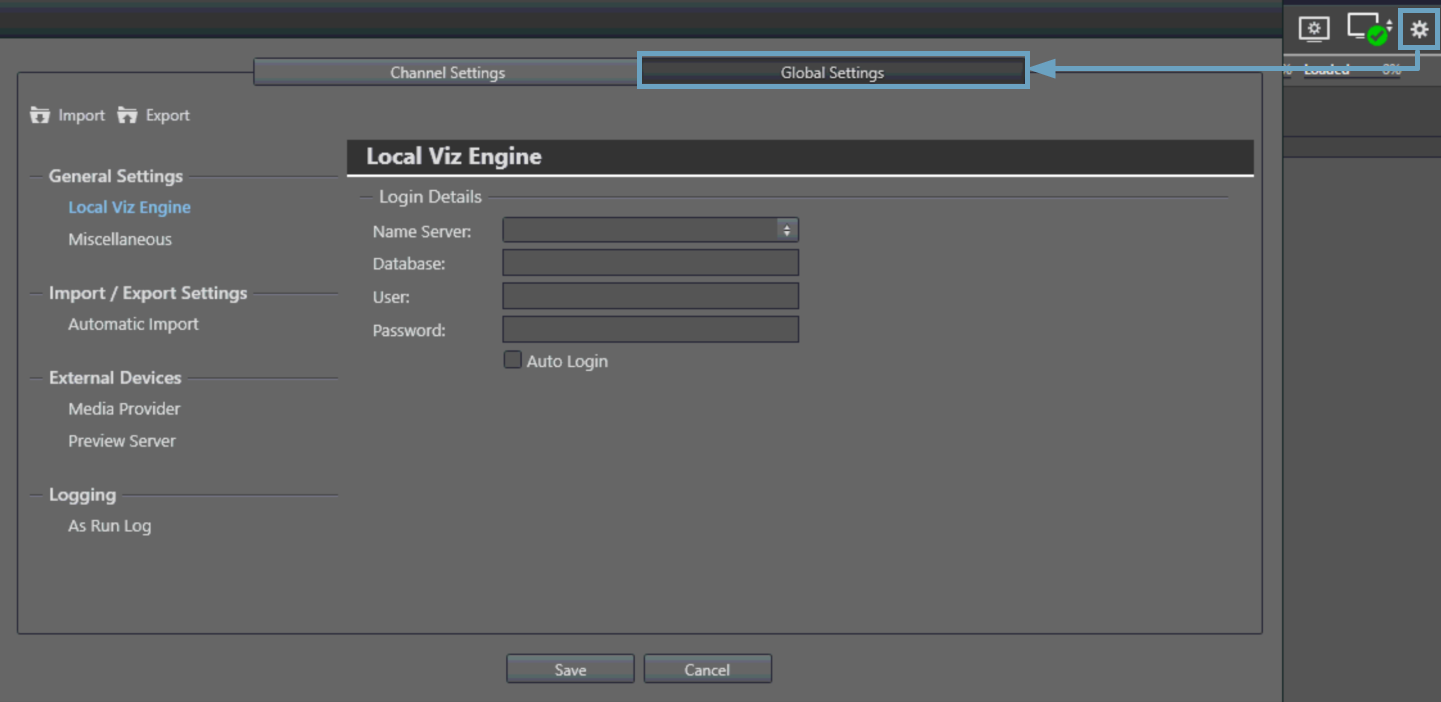Focus the User text field
Image resolution: width=1441 pixels, height=702 pixels.
coord(650,296)
